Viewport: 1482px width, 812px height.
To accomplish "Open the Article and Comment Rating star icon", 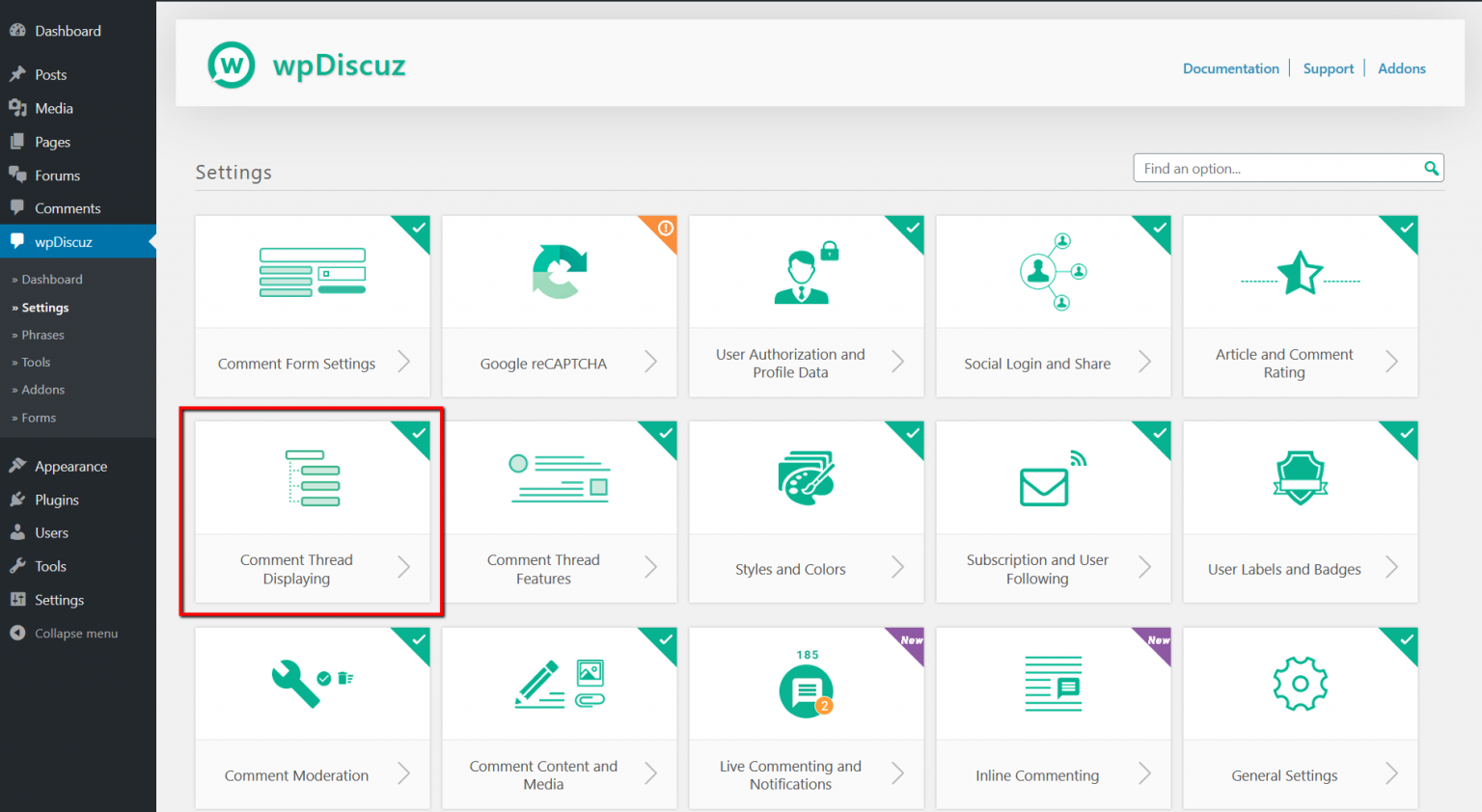I will point(1301,272).
